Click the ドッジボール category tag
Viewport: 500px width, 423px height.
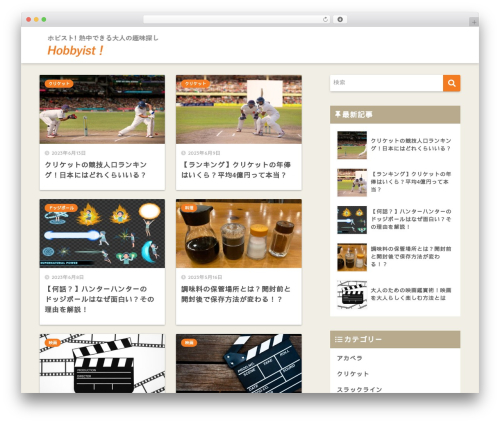coord(61,208)
